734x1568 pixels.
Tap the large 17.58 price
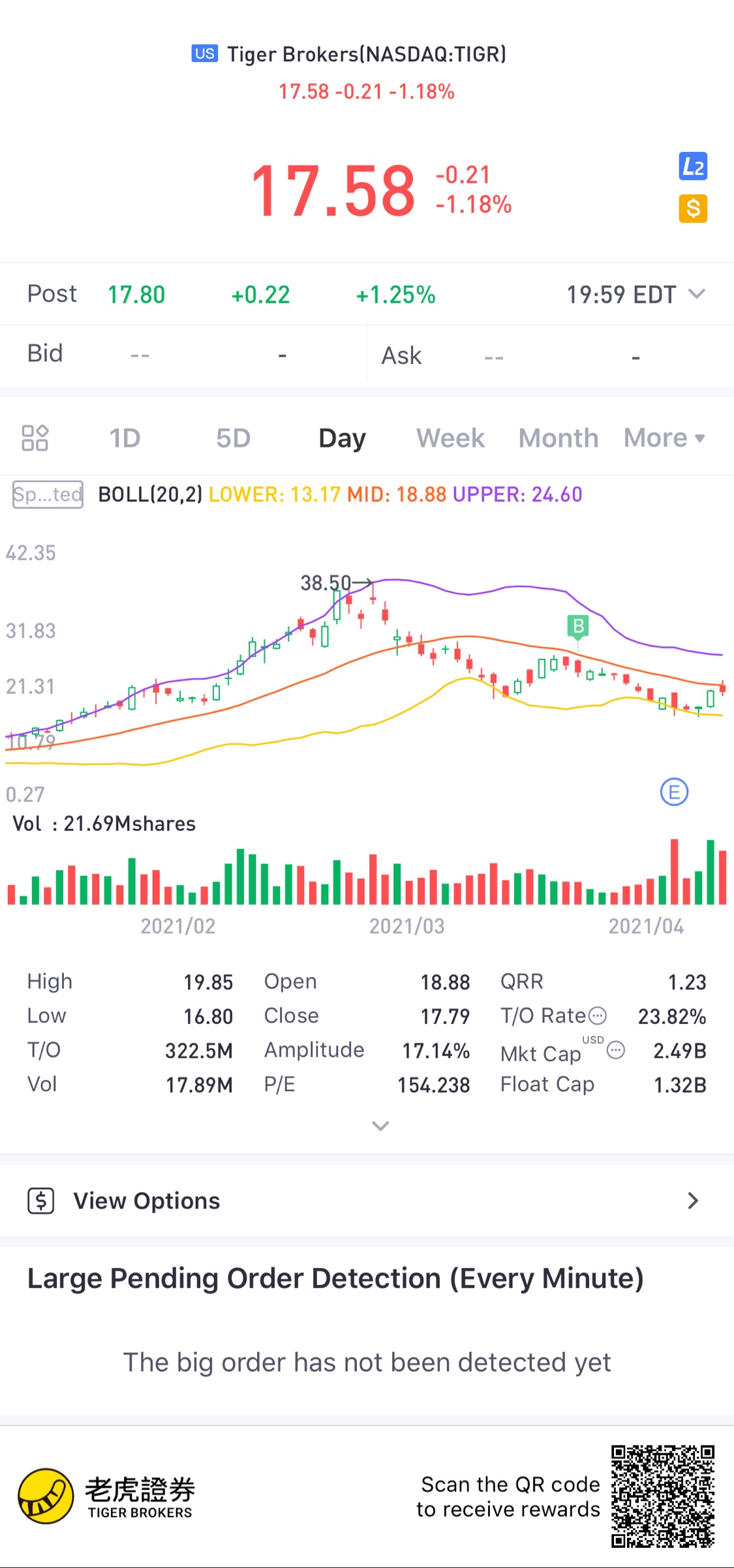pos(333,190)
